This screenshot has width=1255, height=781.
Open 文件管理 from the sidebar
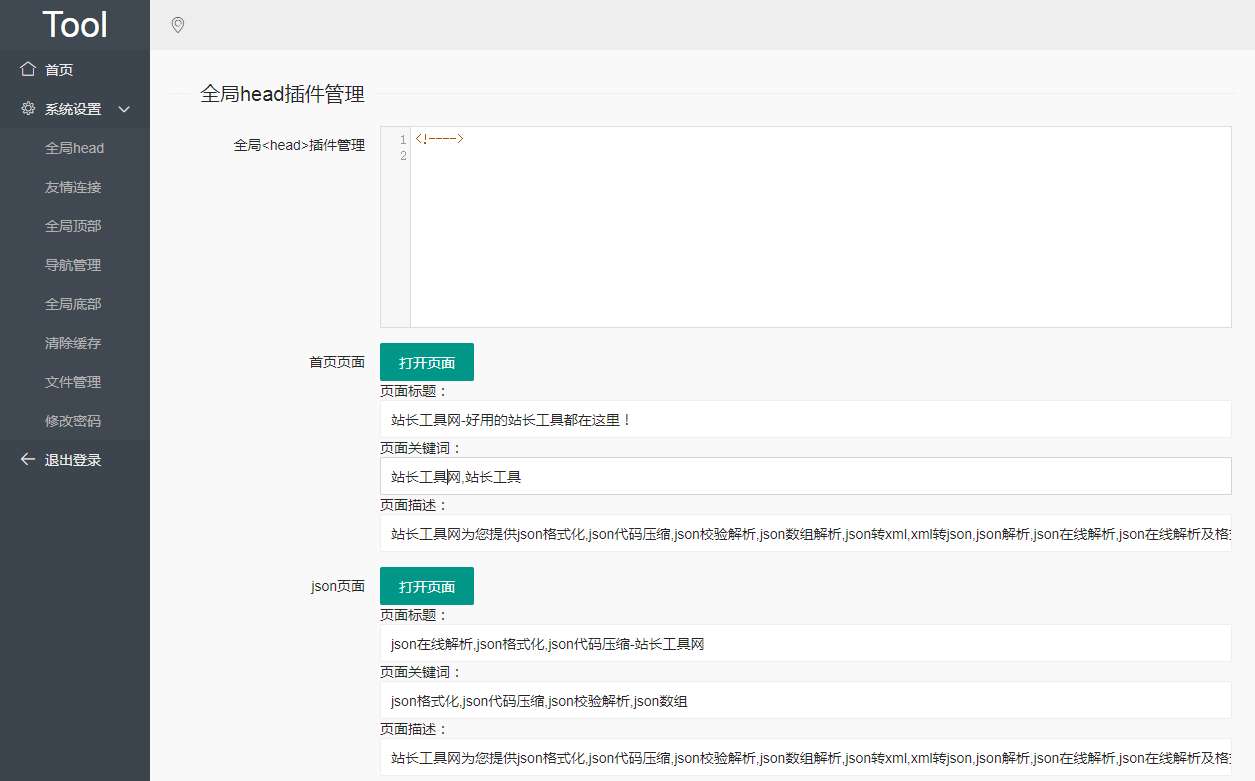(75, 381)
